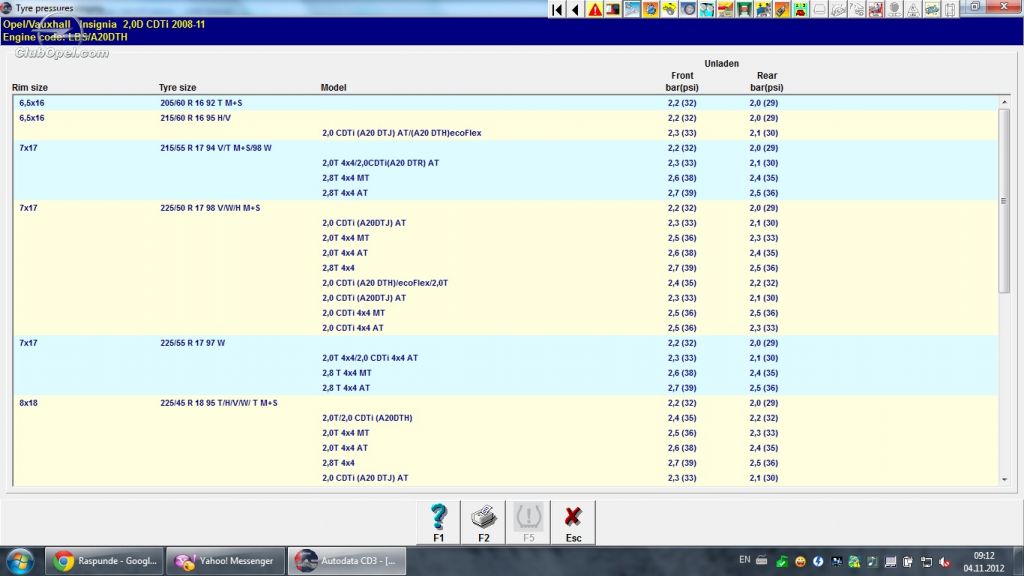The width and height of the screenshot is (1024, 576).
Task: Click the cyan toolbar icon with two figures
Action: point(707,9)
